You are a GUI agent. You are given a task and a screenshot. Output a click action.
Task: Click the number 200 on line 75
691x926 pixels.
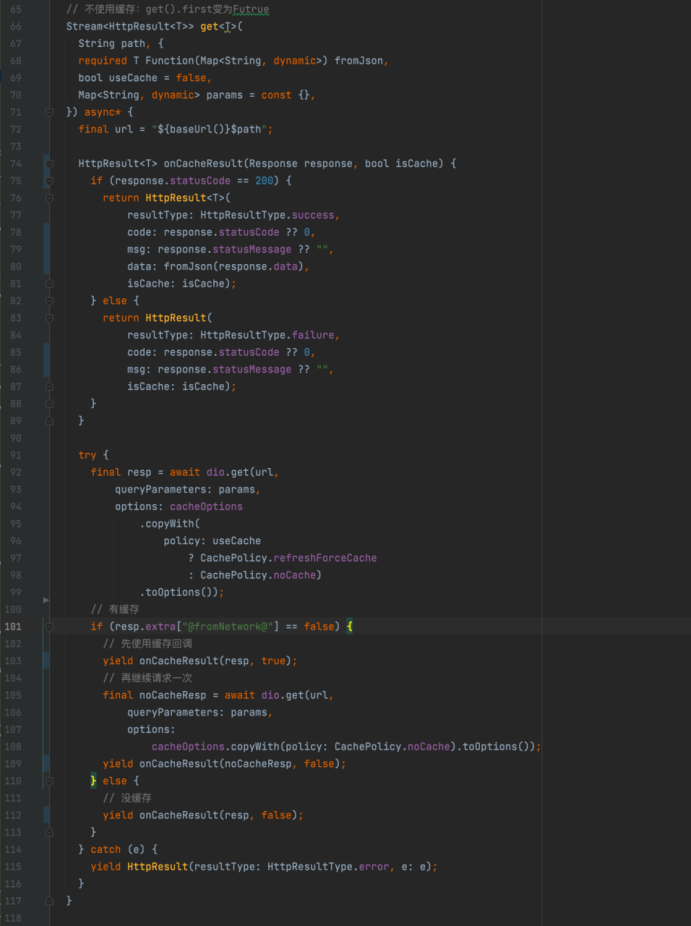(264, 181)
